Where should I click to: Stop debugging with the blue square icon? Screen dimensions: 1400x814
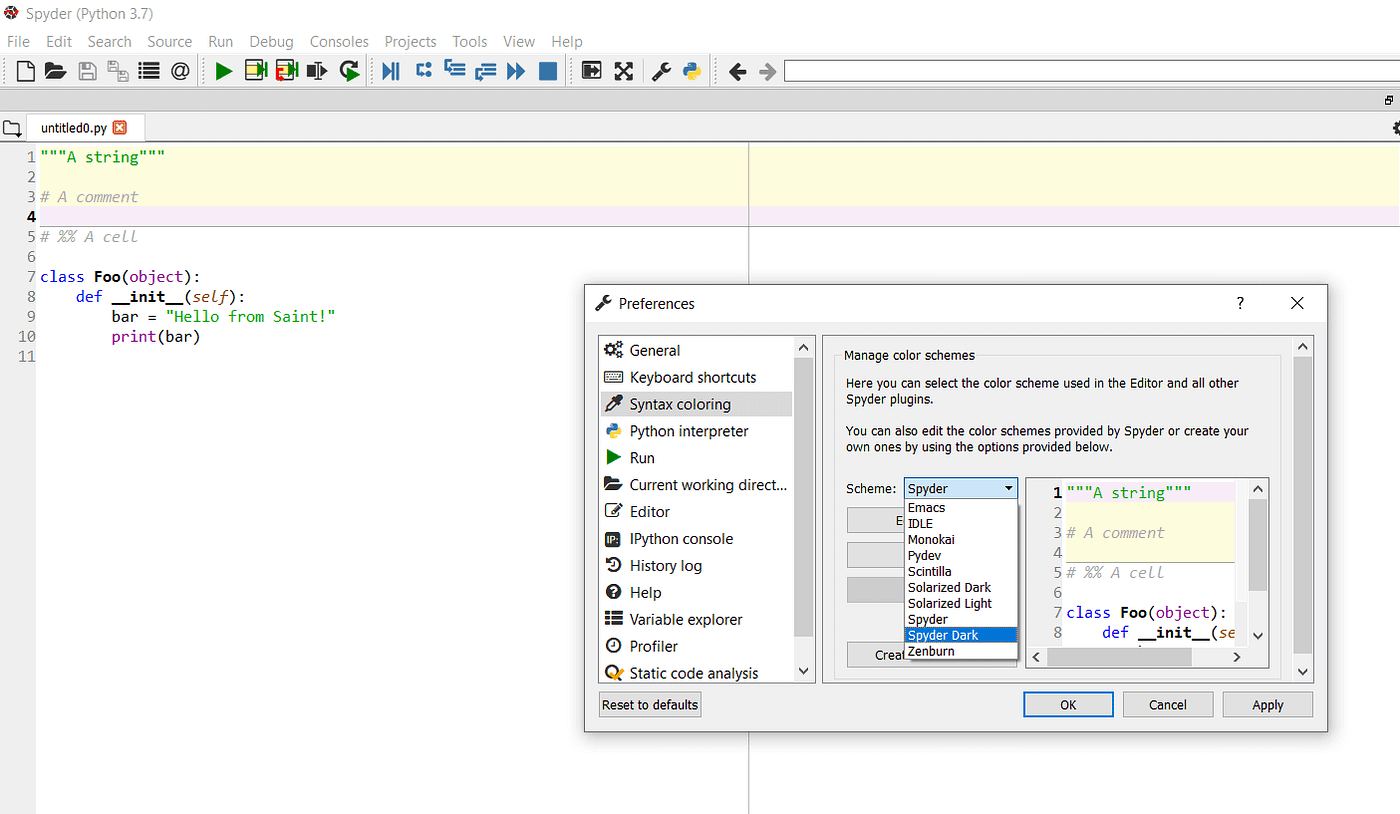[548, 71]
